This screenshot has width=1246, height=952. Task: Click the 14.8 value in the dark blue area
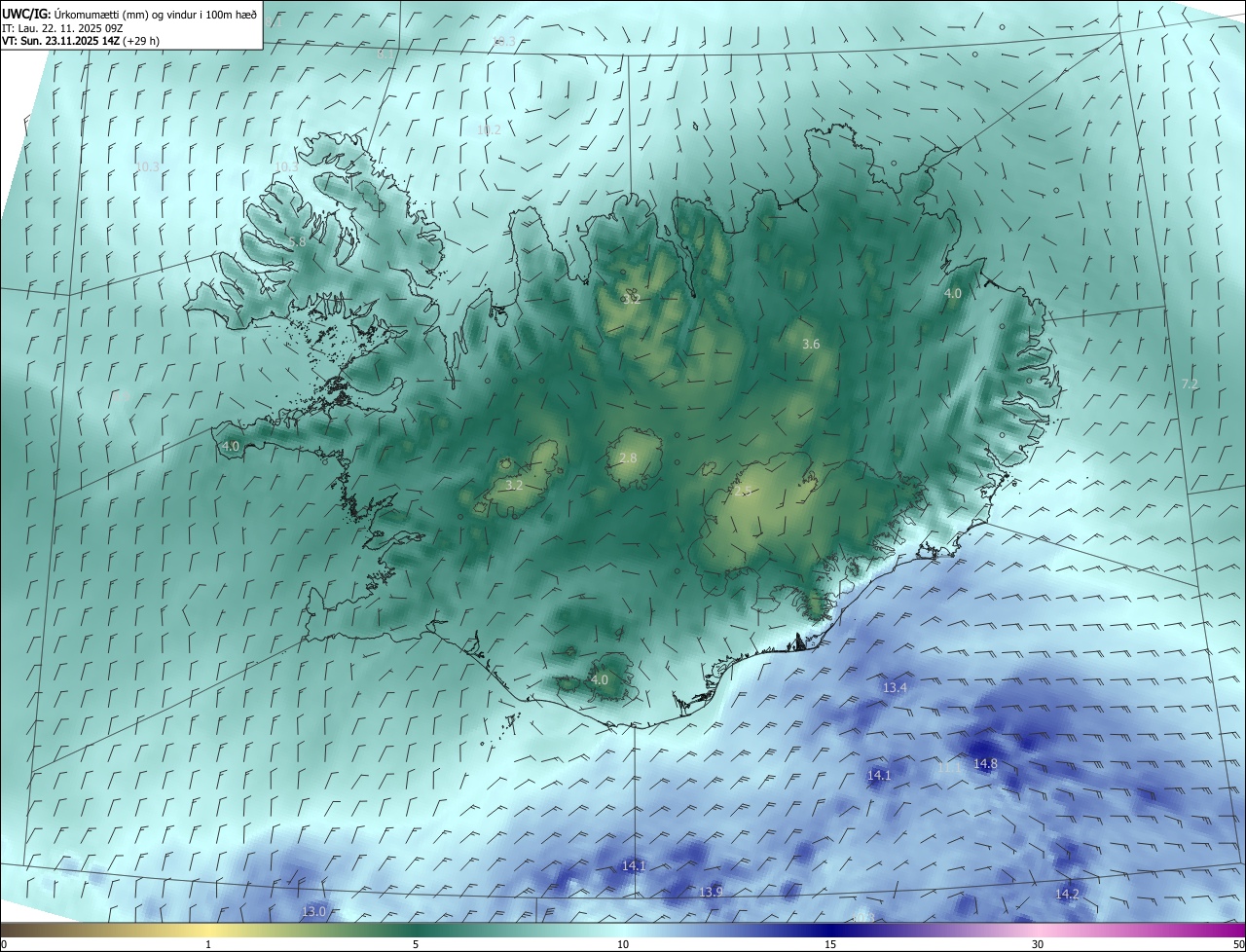(x=986, y=764)
